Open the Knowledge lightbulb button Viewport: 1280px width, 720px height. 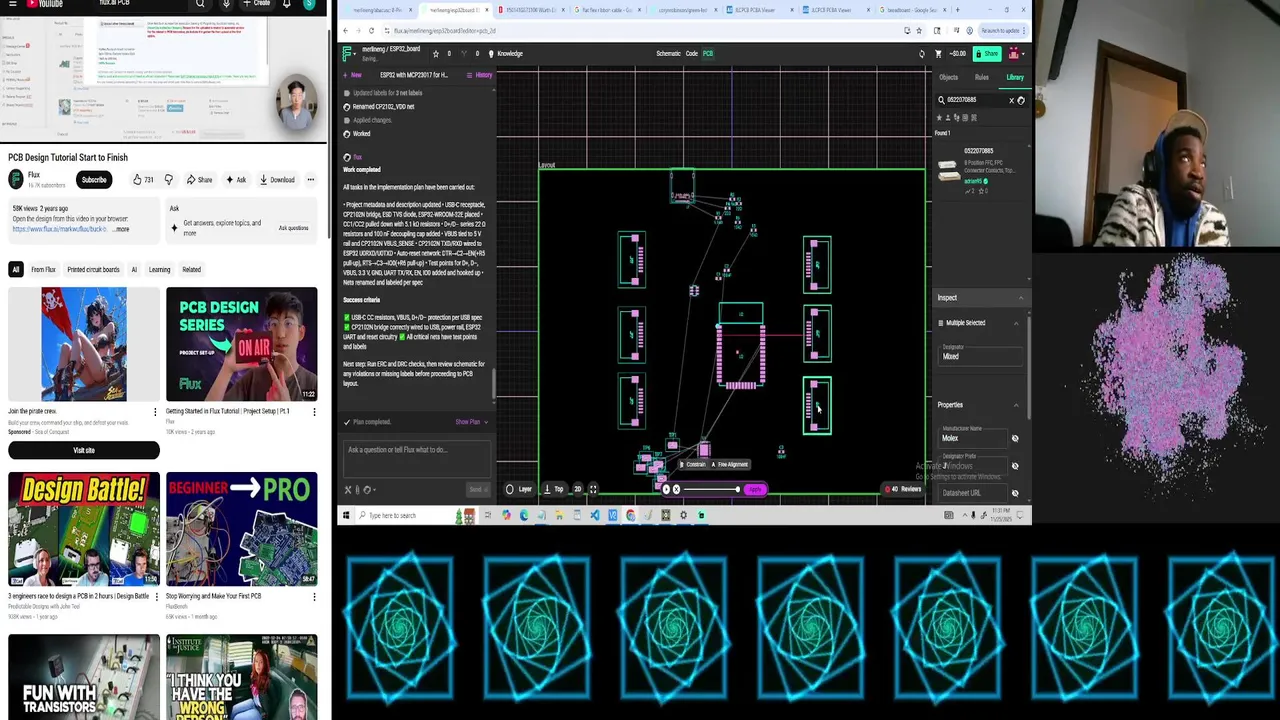click(x=506, y=53)
